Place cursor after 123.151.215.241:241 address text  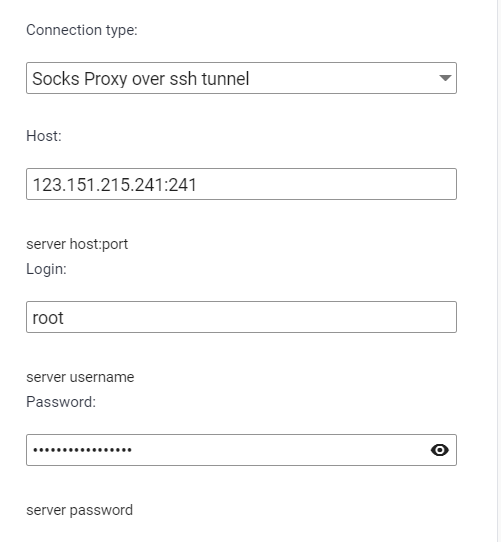point(197,185)
